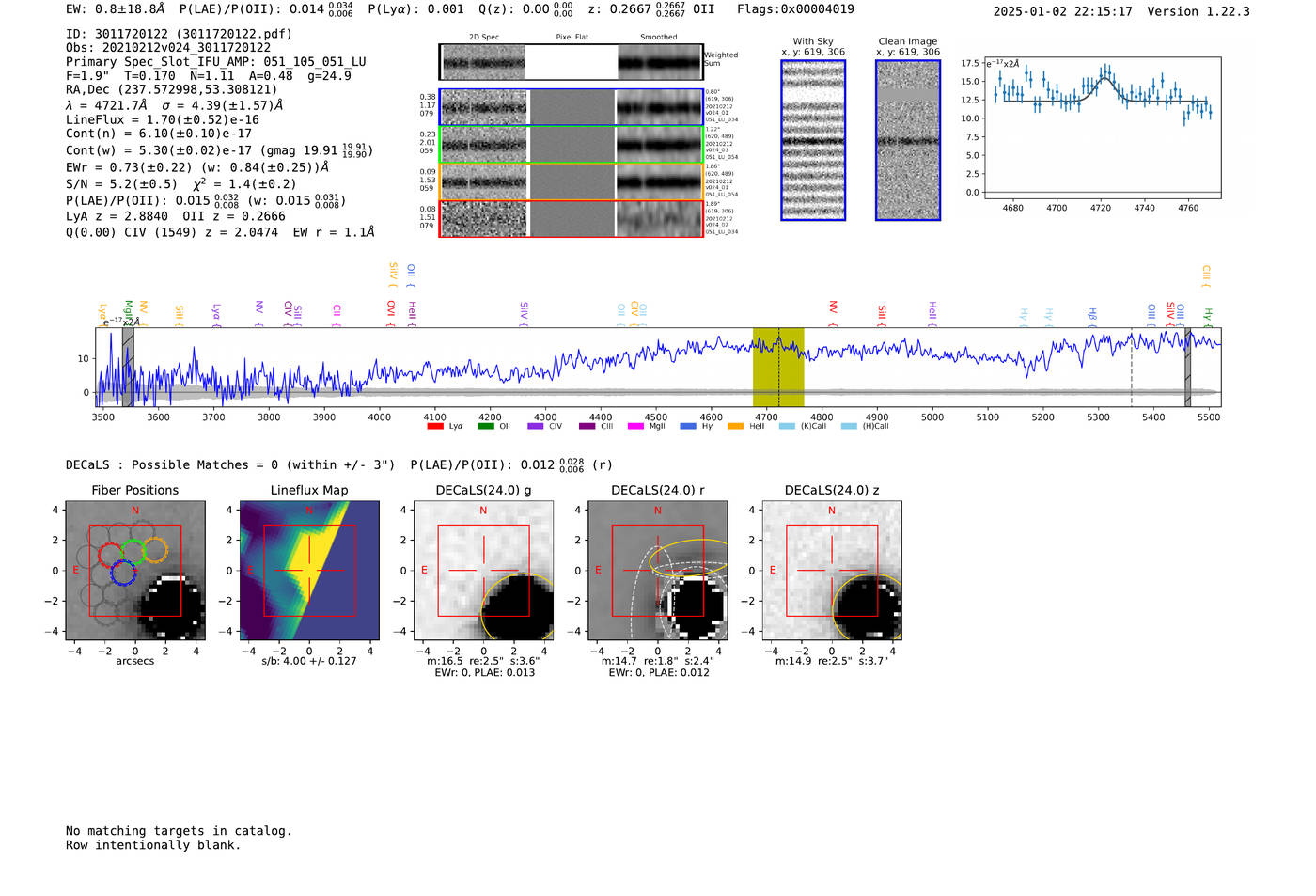This screenshot has width=1316, height=896.
Task: Click the red fiber circle in Fiber Positions
Action: coord(111,554)
